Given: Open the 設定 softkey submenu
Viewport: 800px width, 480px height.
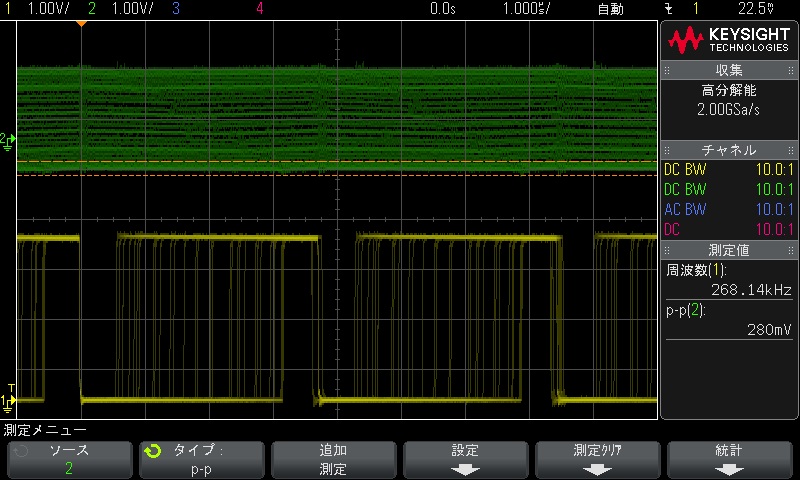Looking at the screenshot, I should point(466,459).
